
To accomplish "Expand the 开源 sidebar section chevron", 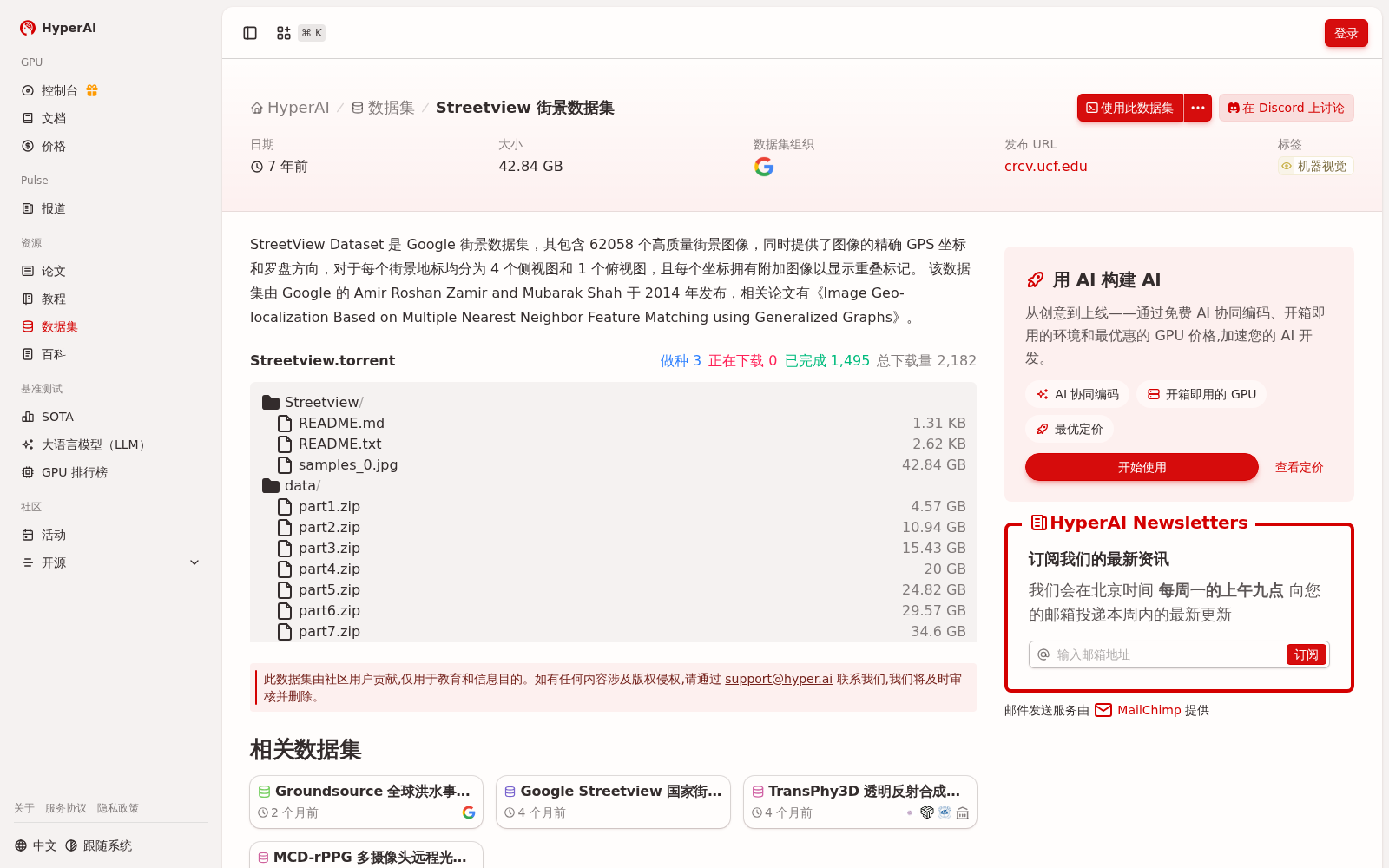I will 194,562.
